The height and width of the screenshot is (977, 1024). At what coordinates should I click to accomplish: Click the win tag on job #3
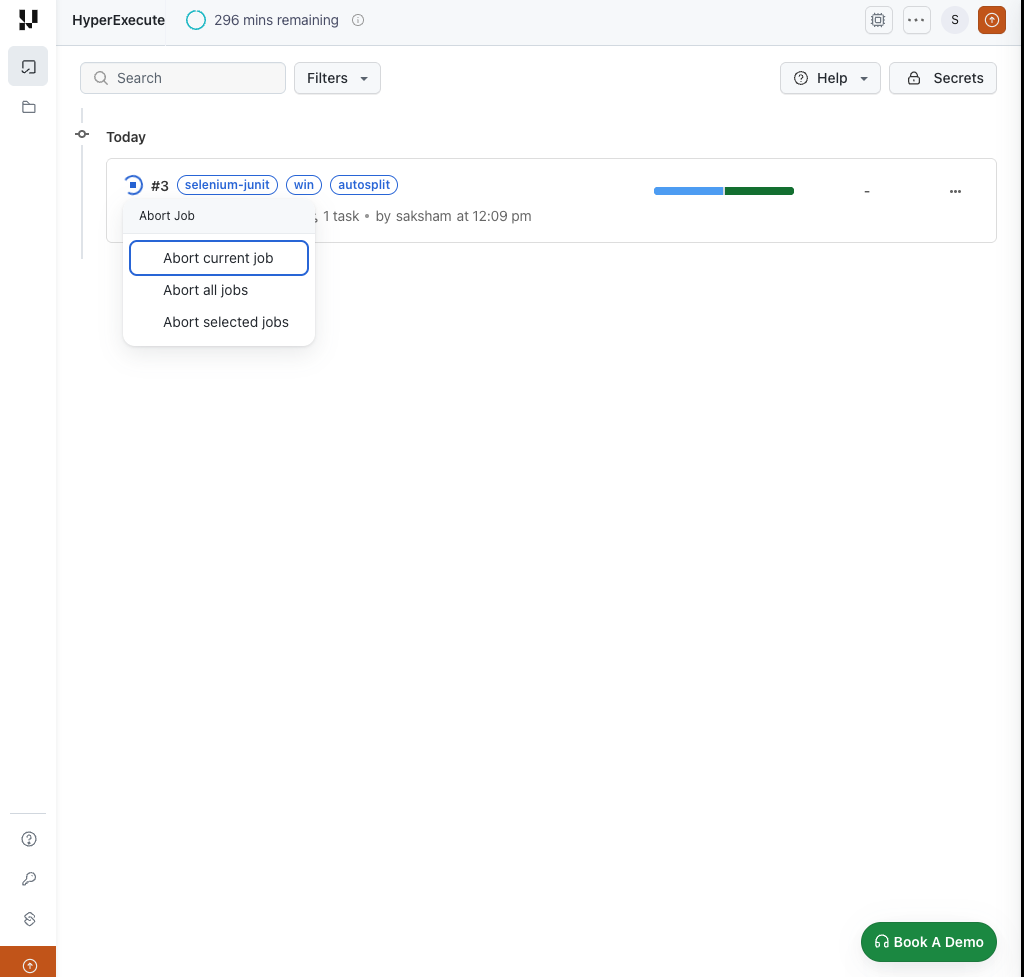304,185
